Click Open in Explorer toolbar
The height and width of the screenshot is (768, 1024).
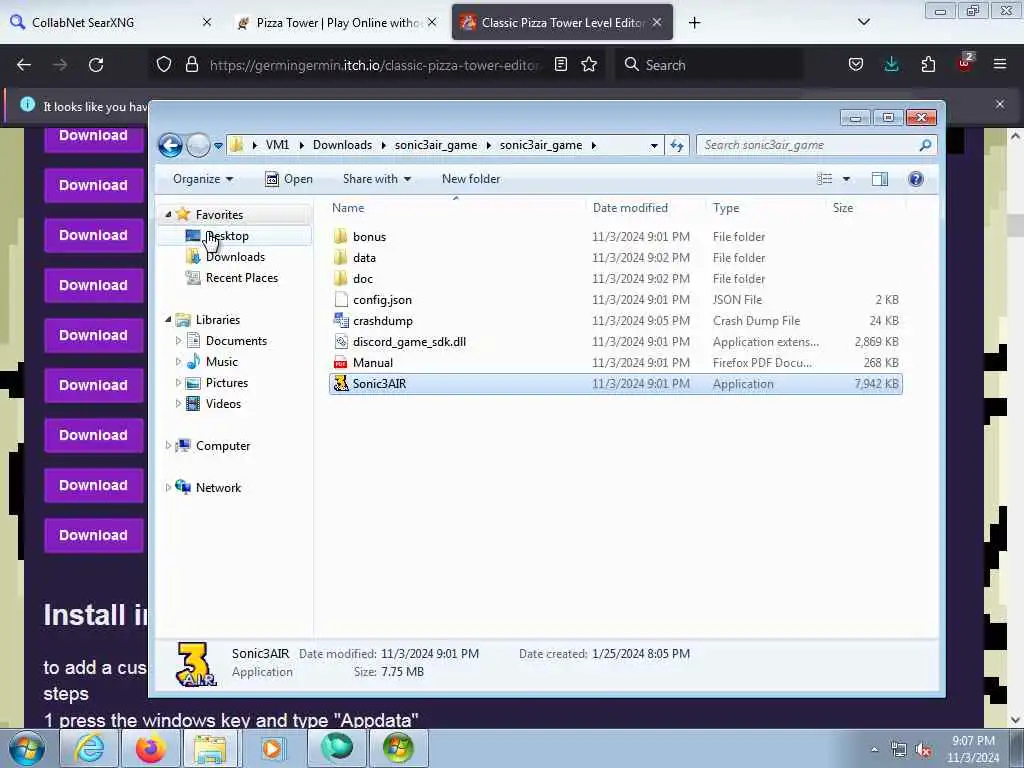click(x=289, y=179)
